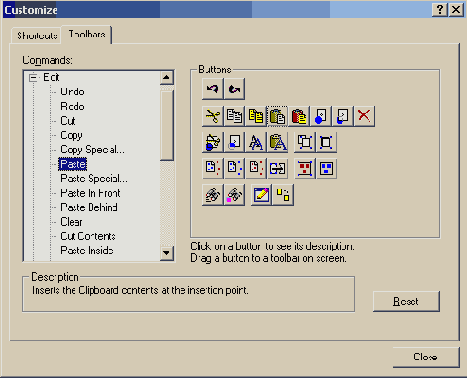Click the binoculars Find button icon
Viewport: 467px width, 378px height.
[213, 195]
